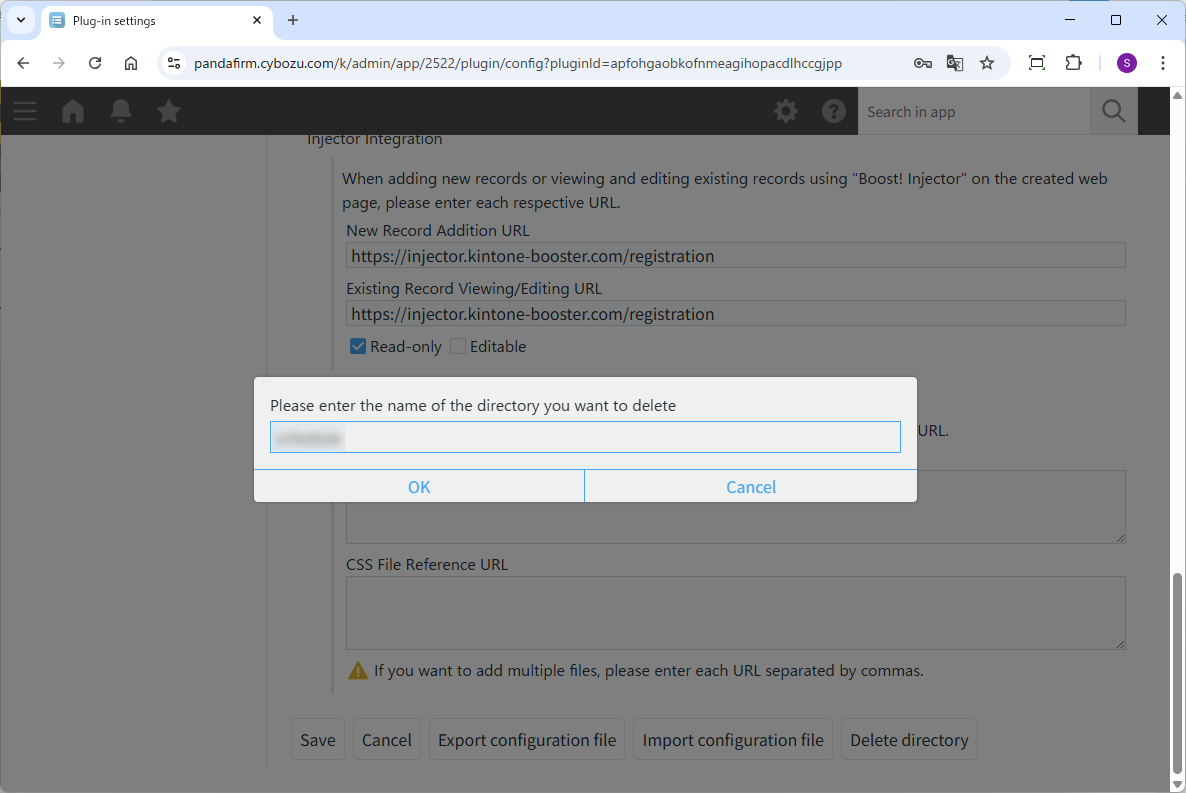Bookmark this page with the star icon
Screen dimensions: 1186x793
[x=987, y=63]
